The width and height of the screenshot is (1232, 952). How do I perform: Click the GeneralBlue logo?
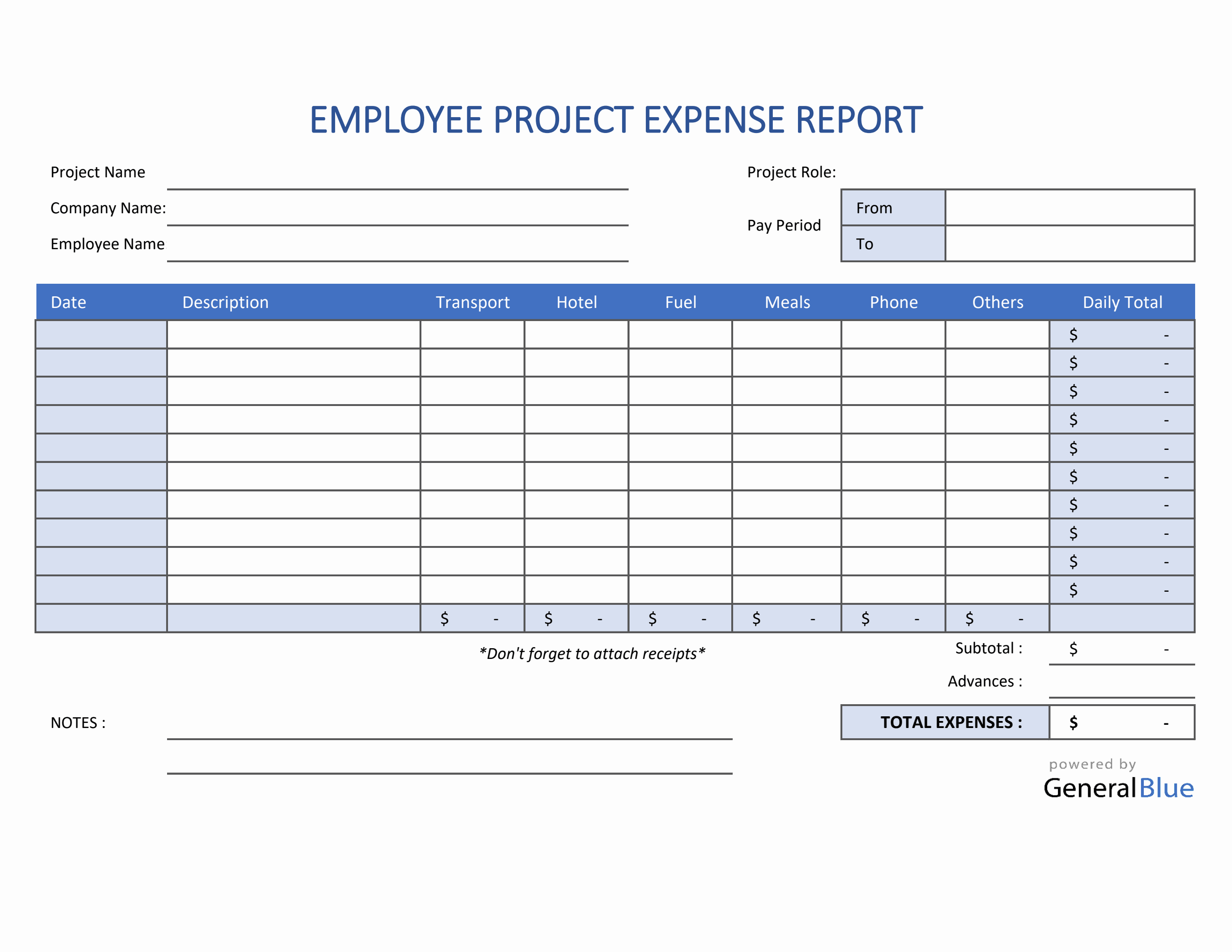(x=1119, y=788)
